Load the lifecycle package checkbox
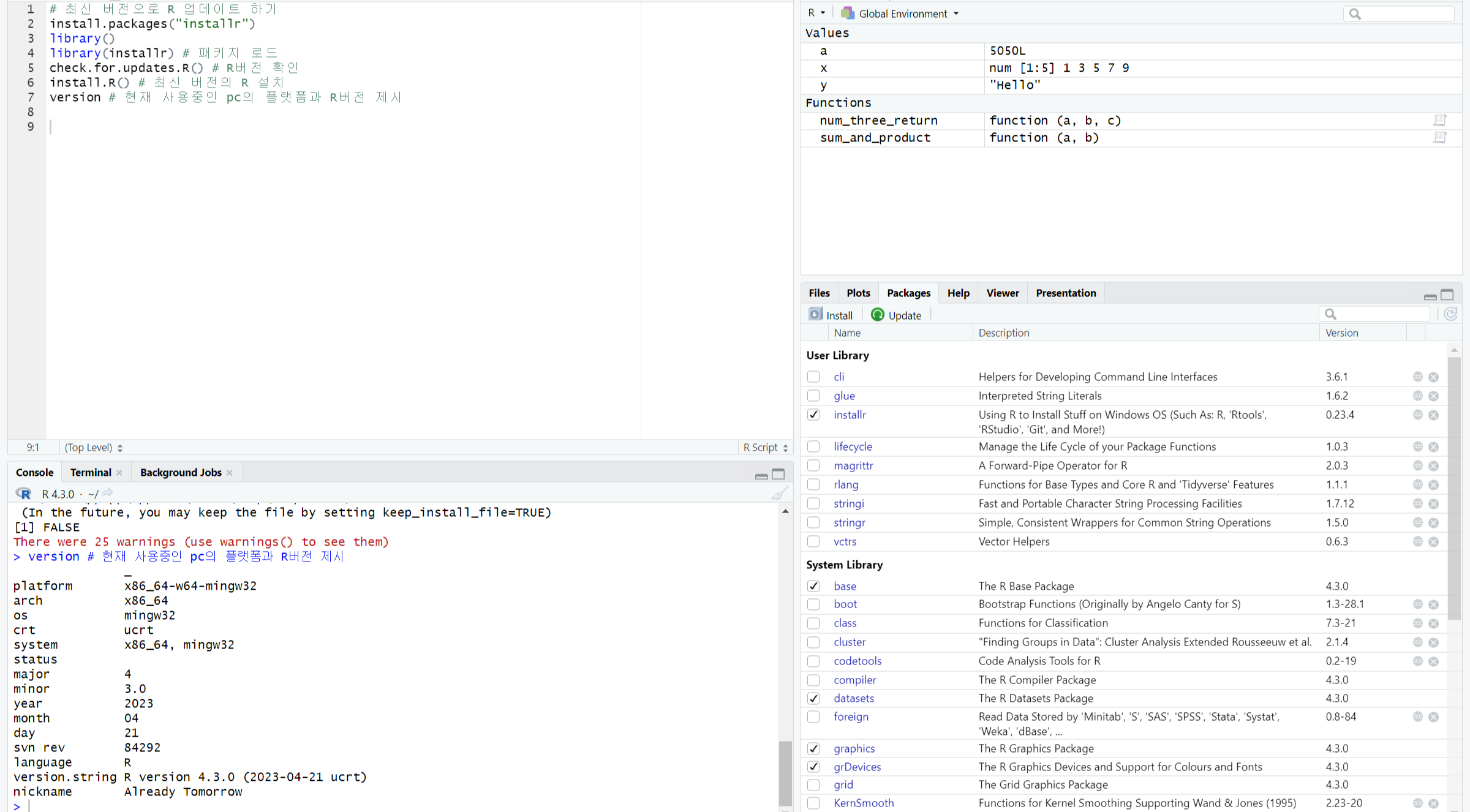Image resolution: width=1470 pixels, height=812 pixels. tap(813, 446)
